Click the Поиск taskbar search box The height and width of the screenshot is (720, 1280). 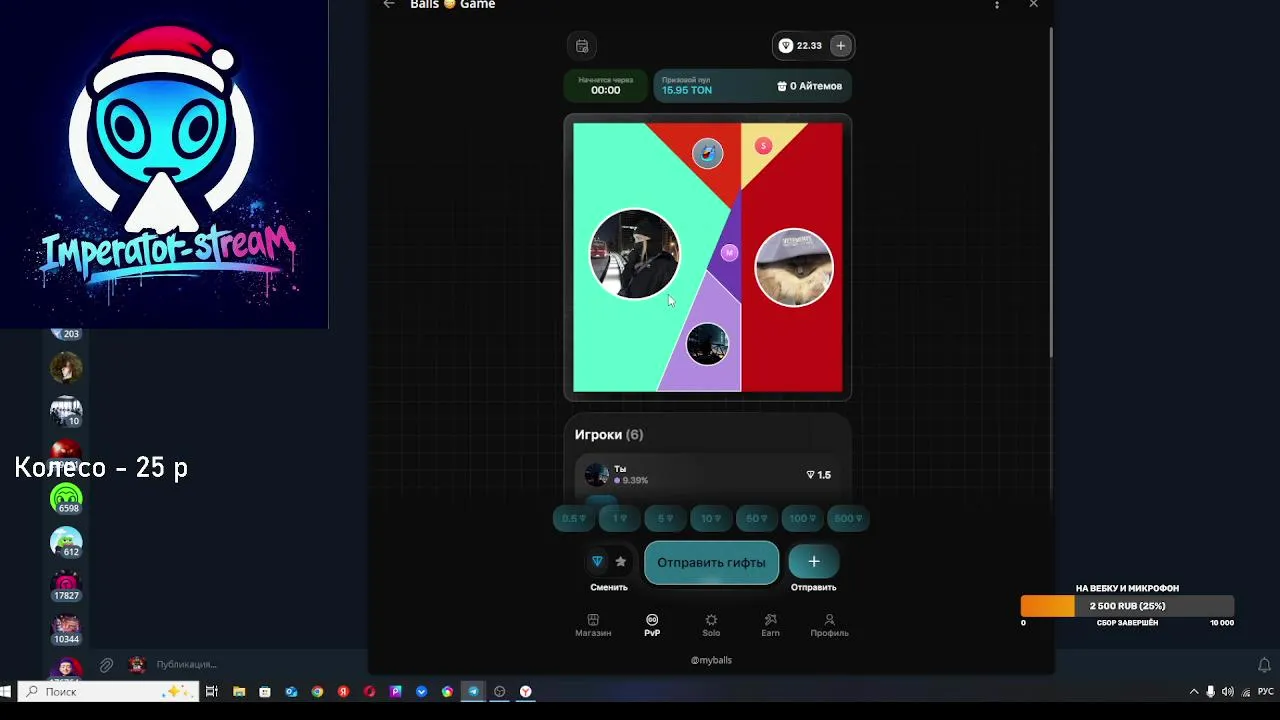pyautogui.click(x=108, y=691)
